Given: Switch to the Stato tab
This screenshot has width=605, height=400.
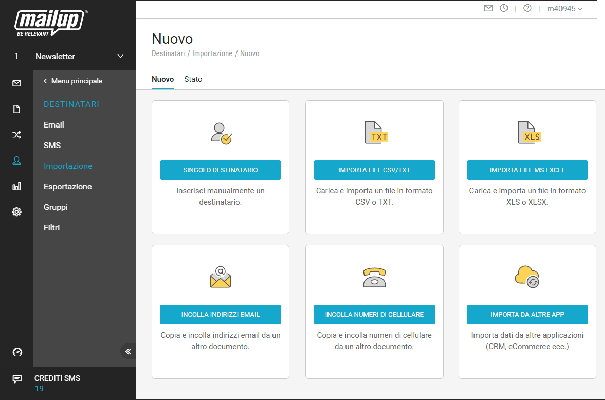Looking at the screenshot, I should [x=193, y=78].
